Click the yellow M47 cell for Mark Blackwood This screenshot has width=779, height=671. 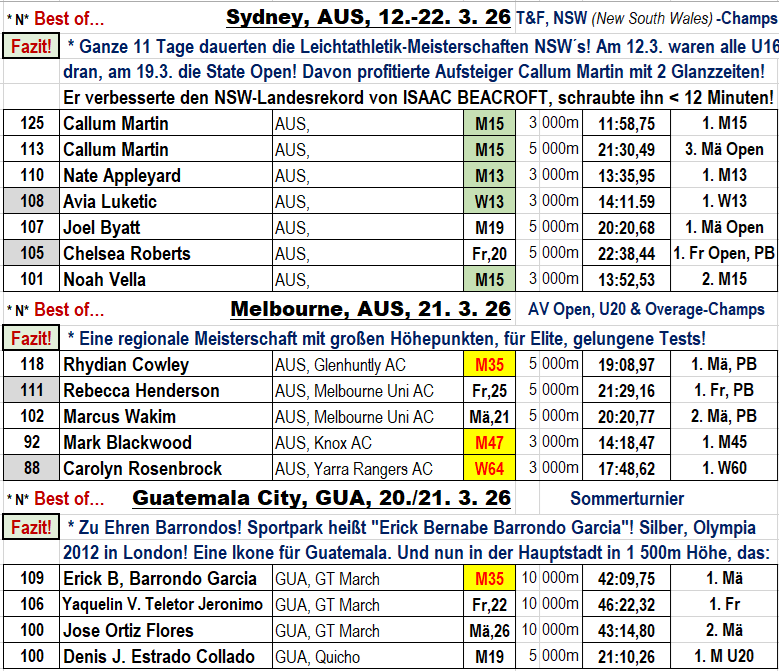click(489, 443)
